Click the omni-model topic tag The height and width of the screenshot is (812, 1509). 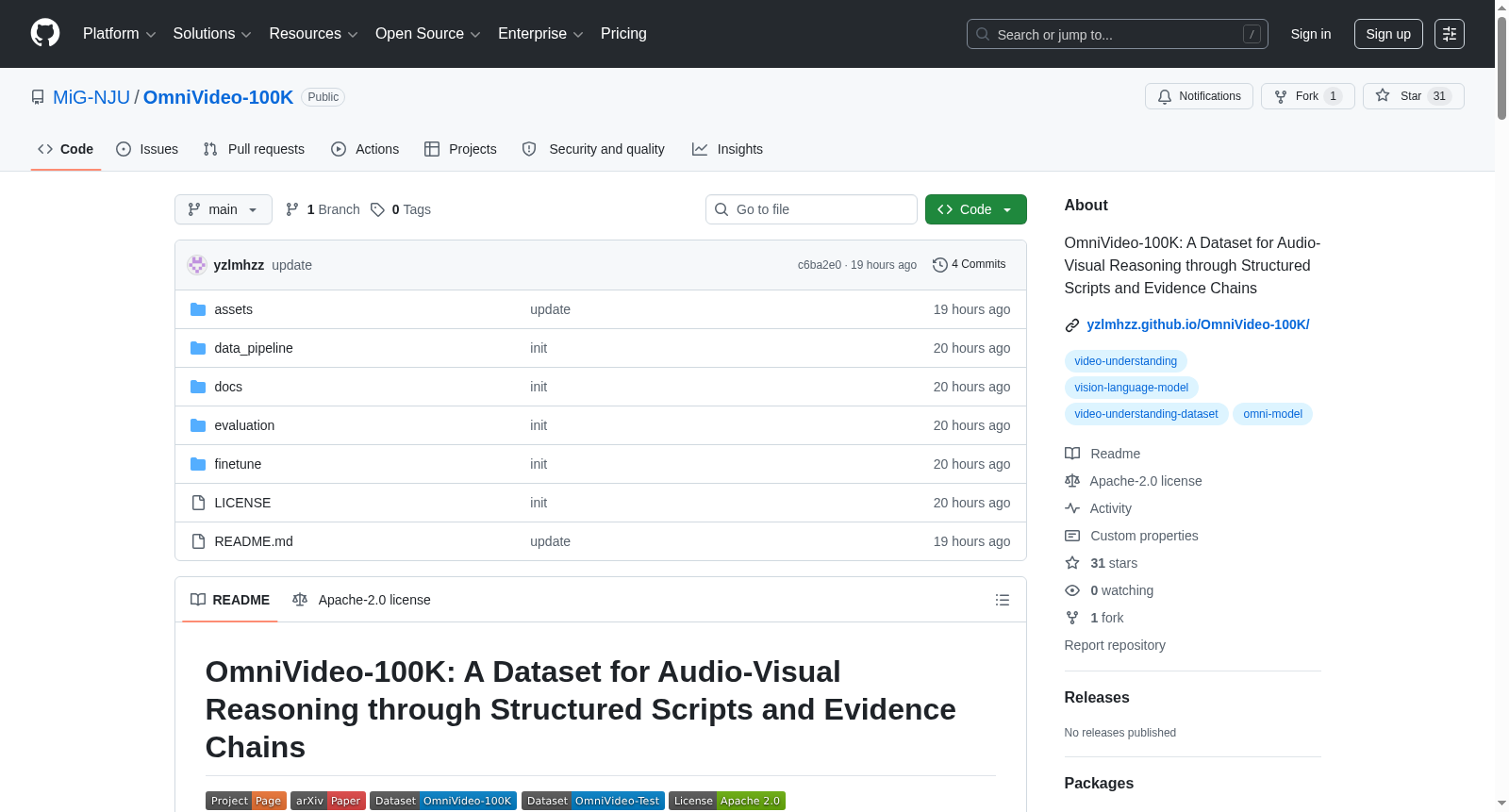coord(1272,414)
